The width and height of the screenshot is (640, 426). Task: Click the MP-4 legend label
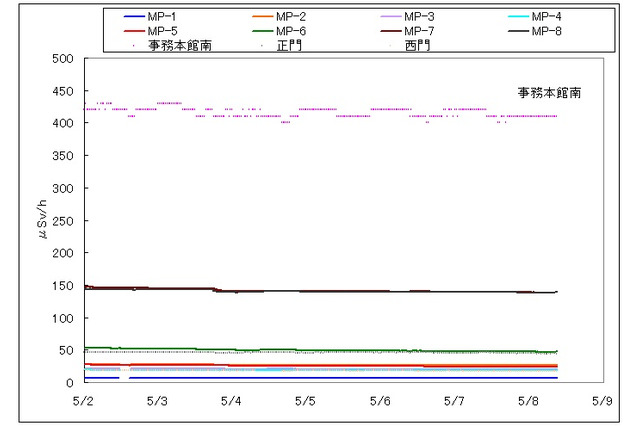[546, 17]
